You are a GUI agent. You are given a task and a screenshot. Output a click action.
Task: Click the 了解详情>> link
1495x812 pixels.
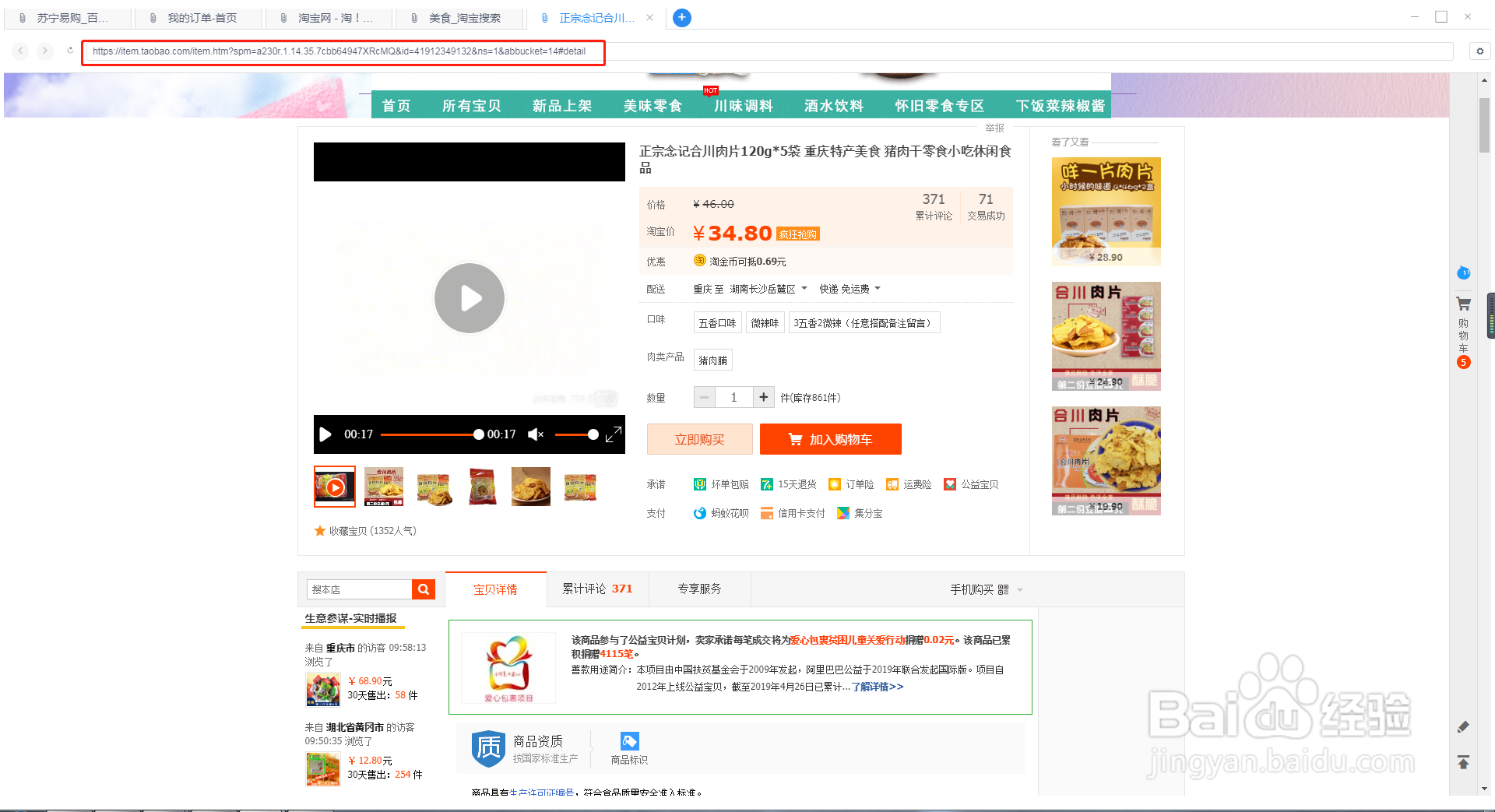pyautogui.click(x=878, y=687)
